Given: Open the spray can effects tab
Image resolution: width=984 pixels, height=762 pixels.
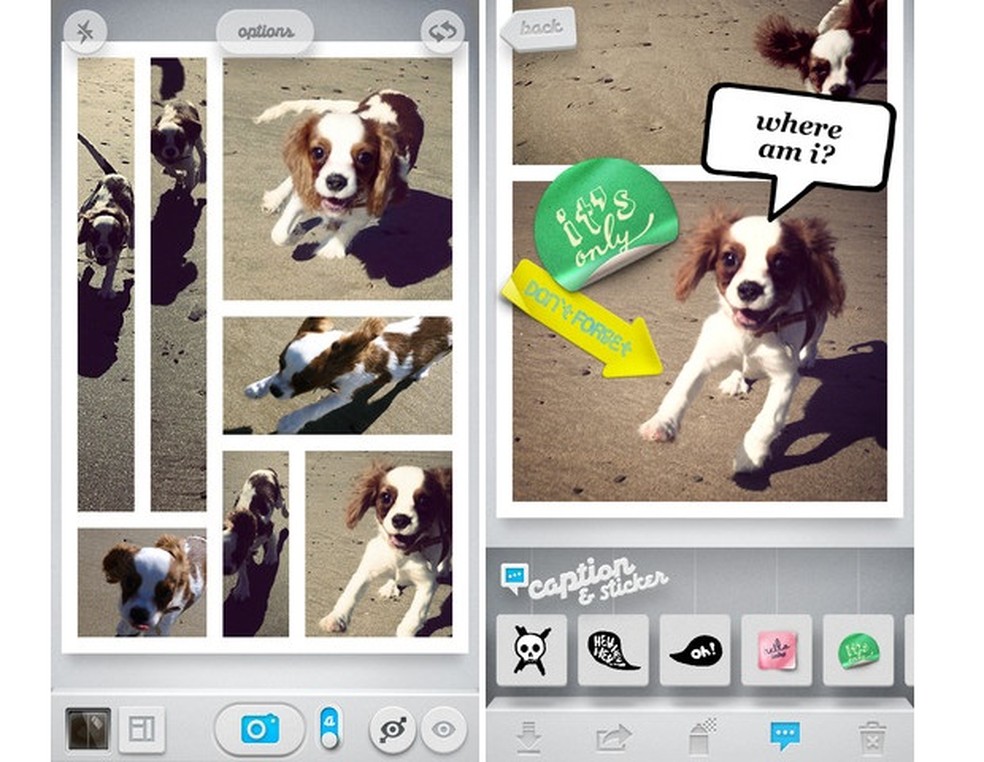Looking at the screenshot, I should tap(702, 736).
